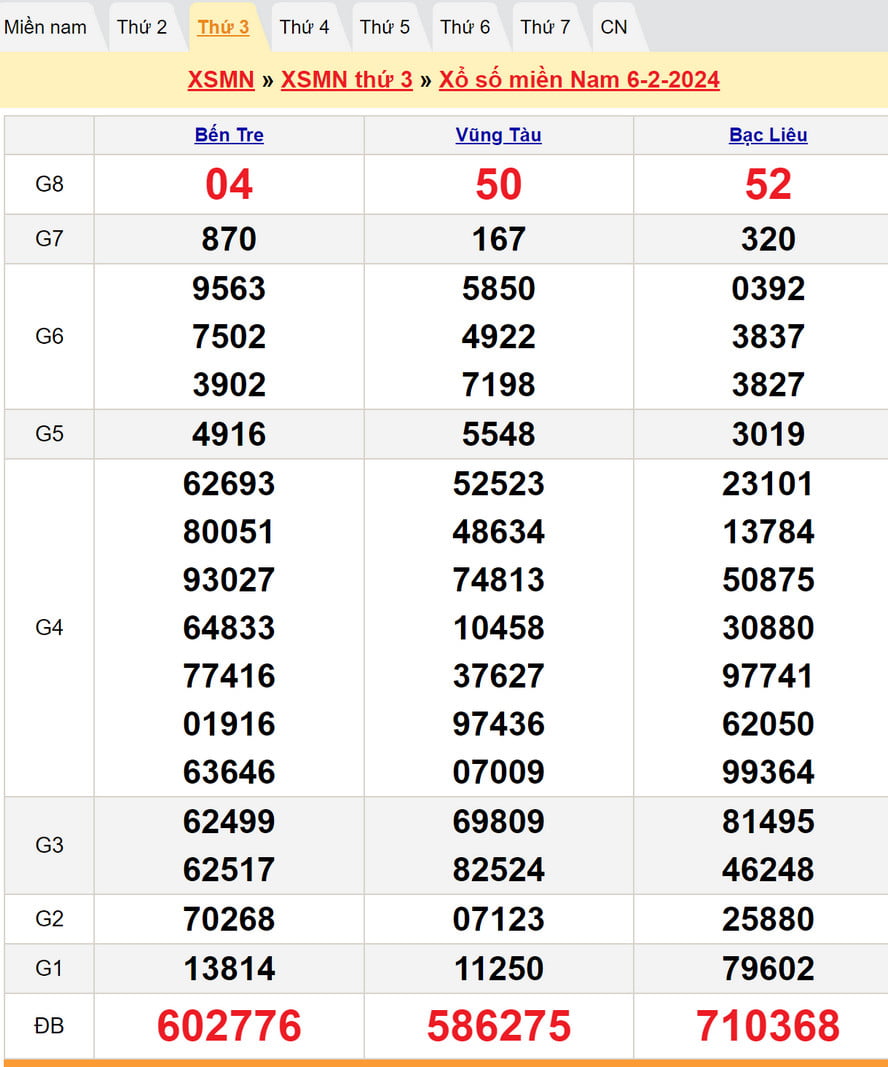Switch to the Thứ 4 tab

pyautogui.click(x=304, y=27)
